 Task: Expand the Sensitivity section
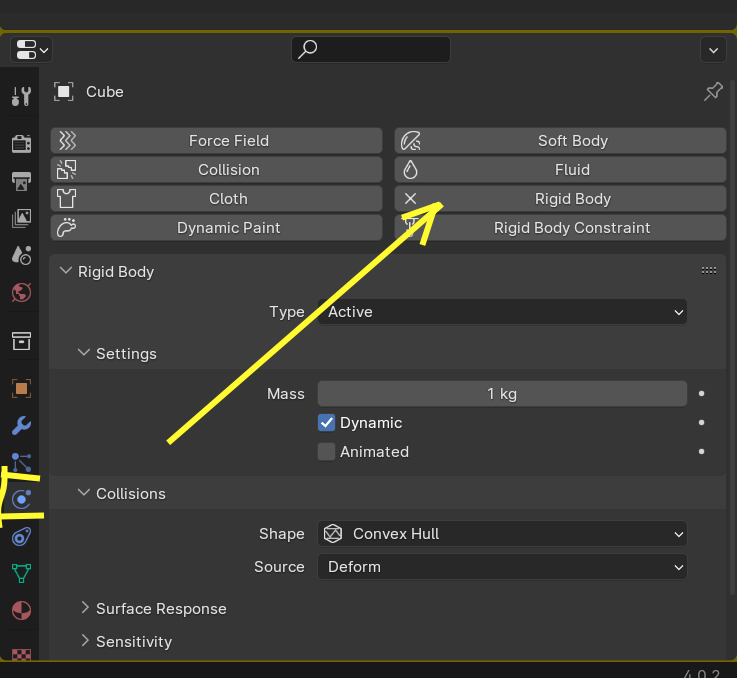[x=133, y=642]
